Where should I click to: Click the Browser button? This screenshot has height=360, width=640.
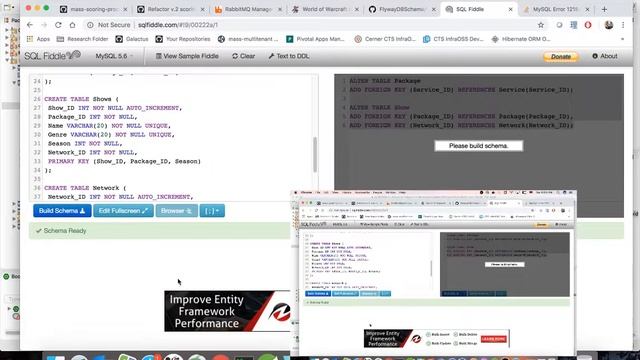pyautogui.click(x=176, y=211)
